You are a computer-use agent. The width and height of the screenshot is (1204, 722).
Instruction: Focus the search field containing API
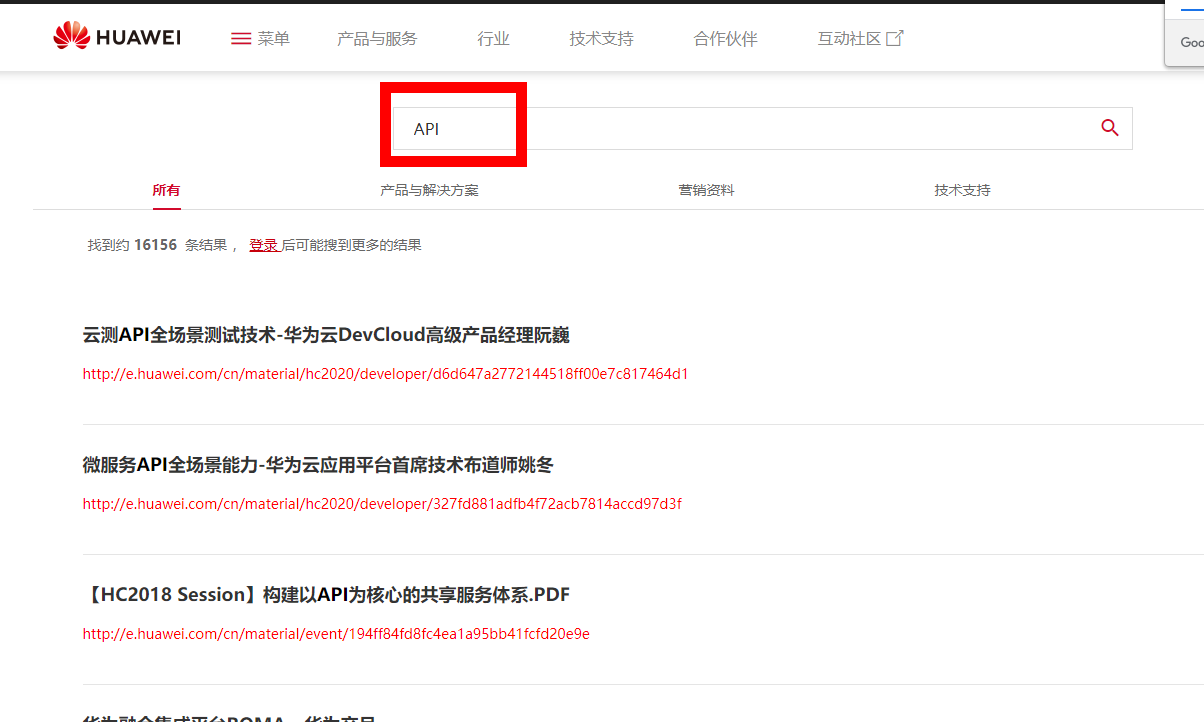pyautogui.click(x=762, y=129)
